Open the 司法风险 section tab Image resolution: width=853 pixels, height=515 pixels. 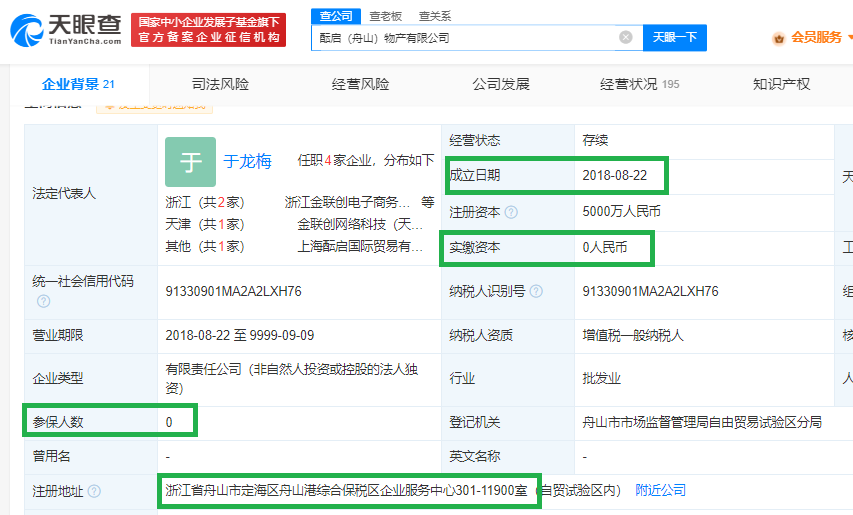coord(220,84)
